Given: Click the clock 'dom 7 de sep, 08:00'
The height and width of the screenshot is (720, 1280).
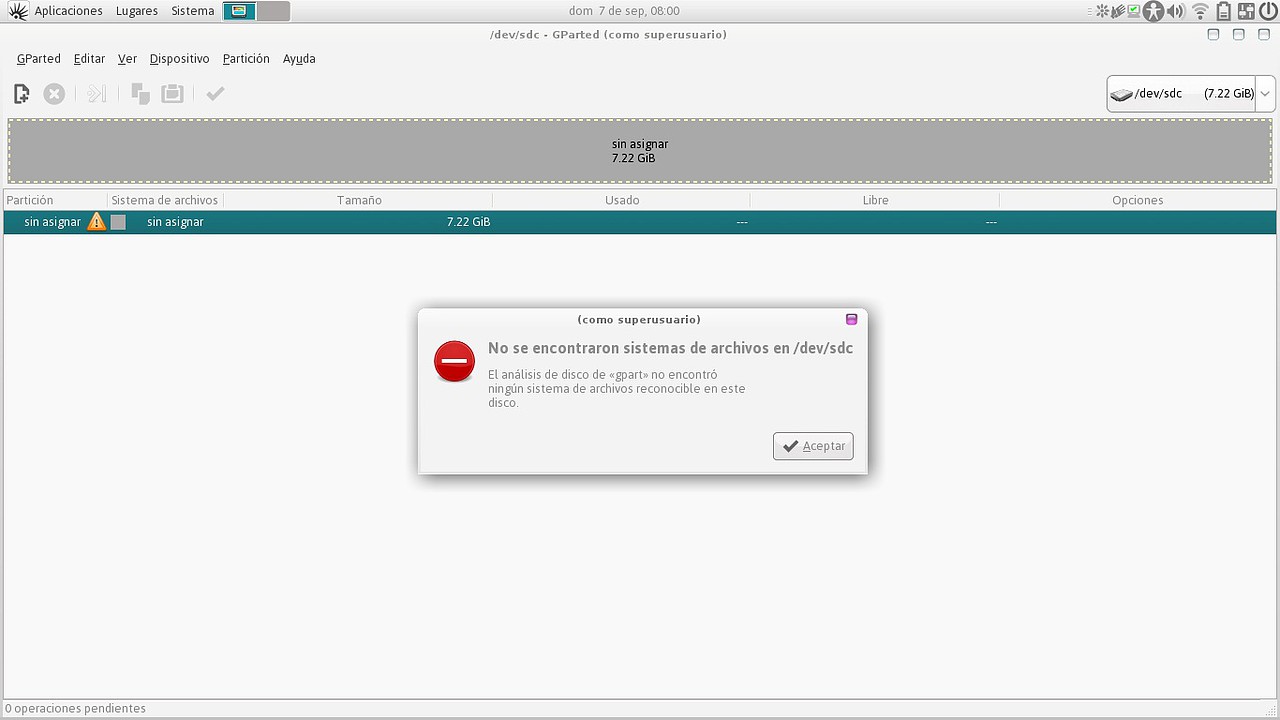Looking at the screenshot, I should 624,11.
